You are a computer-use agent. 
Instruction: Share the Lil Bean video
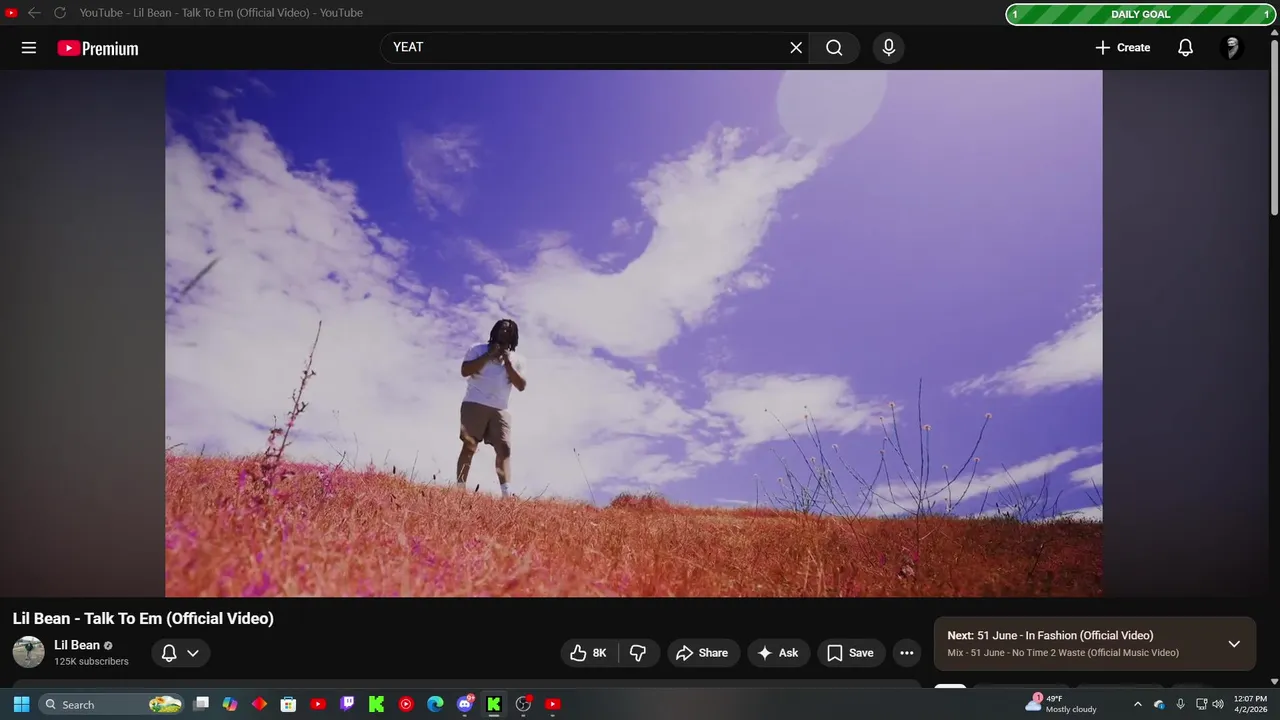703,653
